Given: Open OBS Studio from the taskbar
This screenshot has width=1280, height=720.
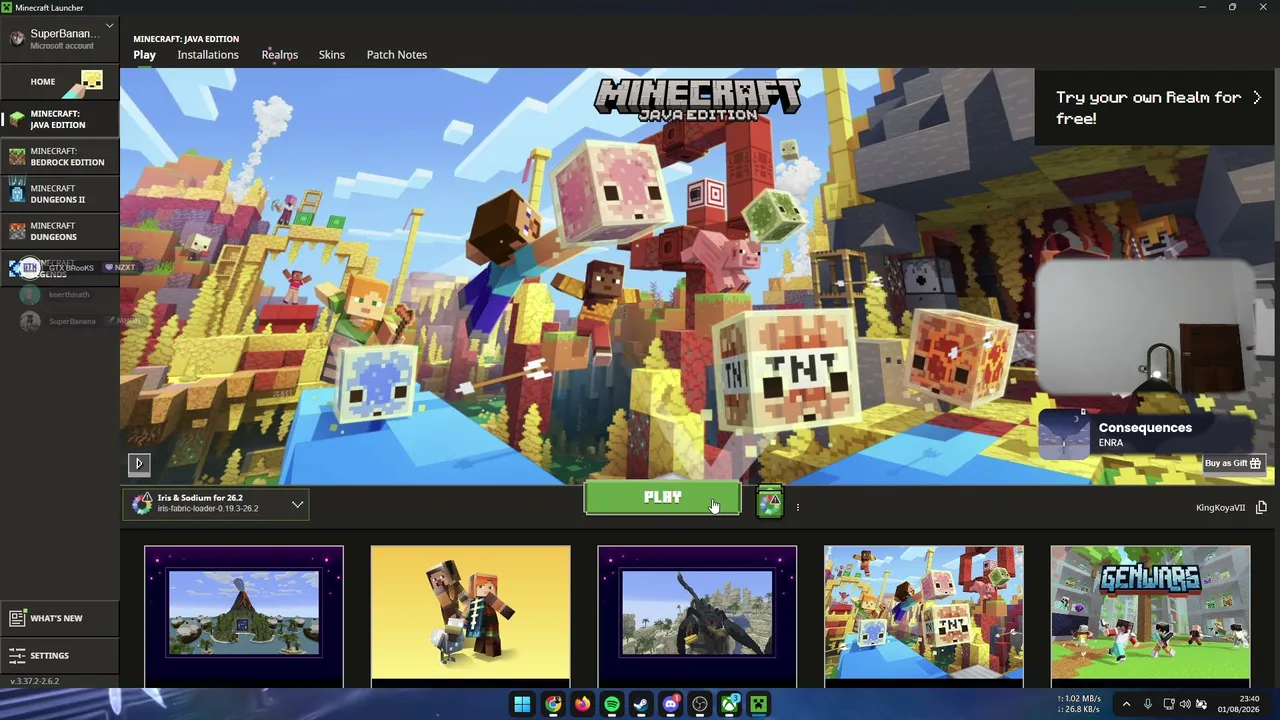Looking at the screenshot, I should (x=700, y=705).
